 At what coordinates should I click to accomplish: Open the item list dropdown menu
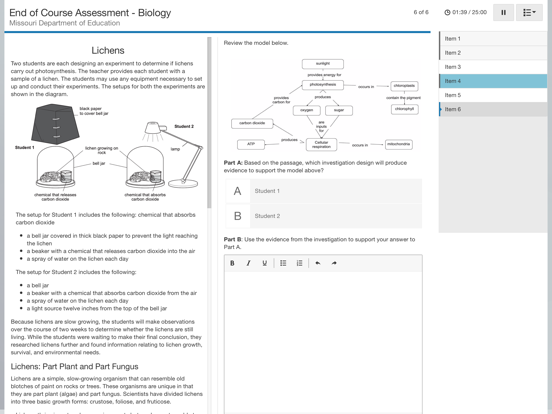coord(529,13)
